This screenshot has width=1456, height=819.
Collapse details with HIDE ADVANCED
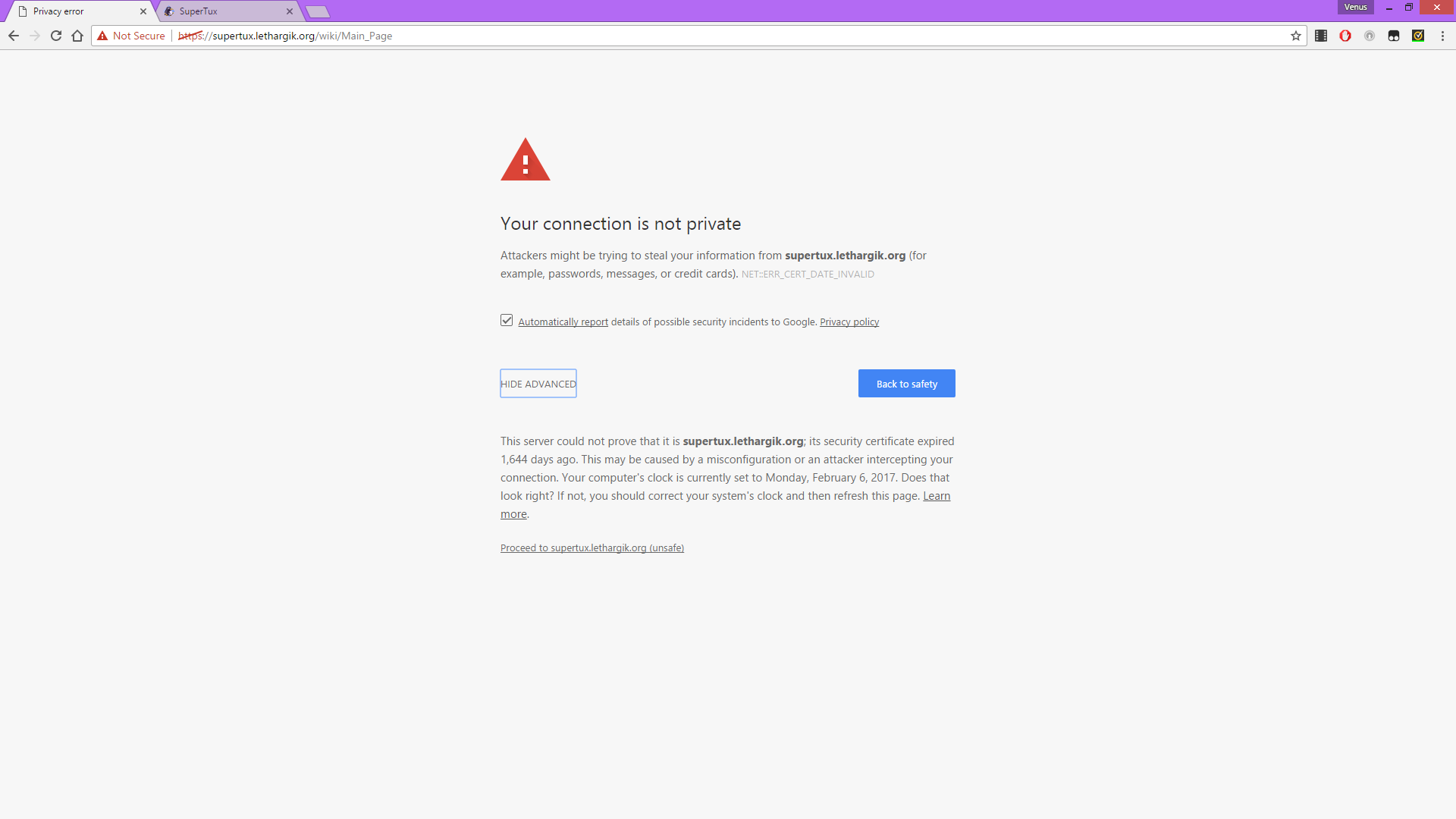[x=538, y=384]
